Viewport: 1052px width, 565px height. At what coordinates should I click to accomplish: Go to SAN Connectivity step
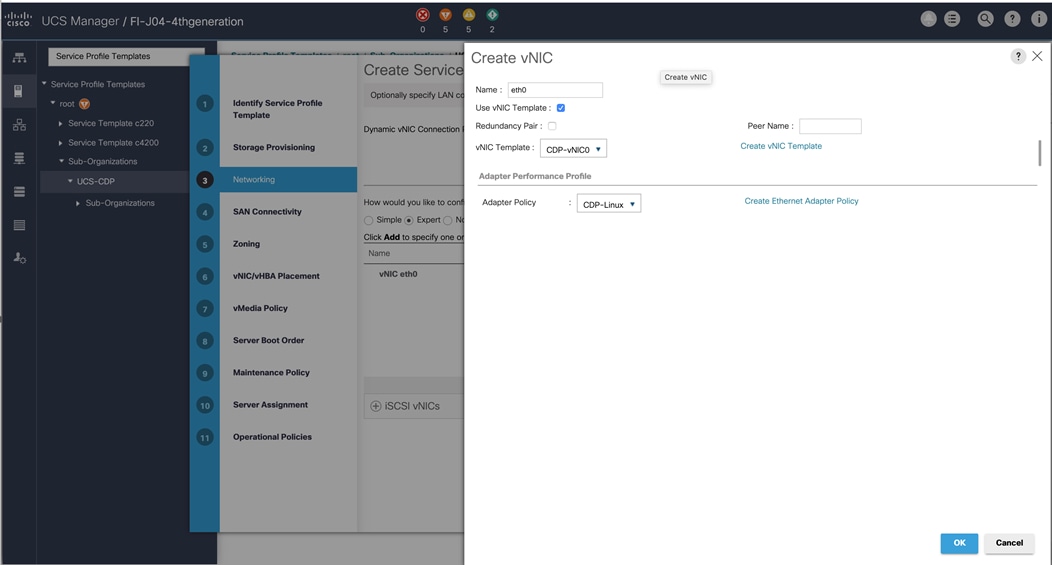267,212
